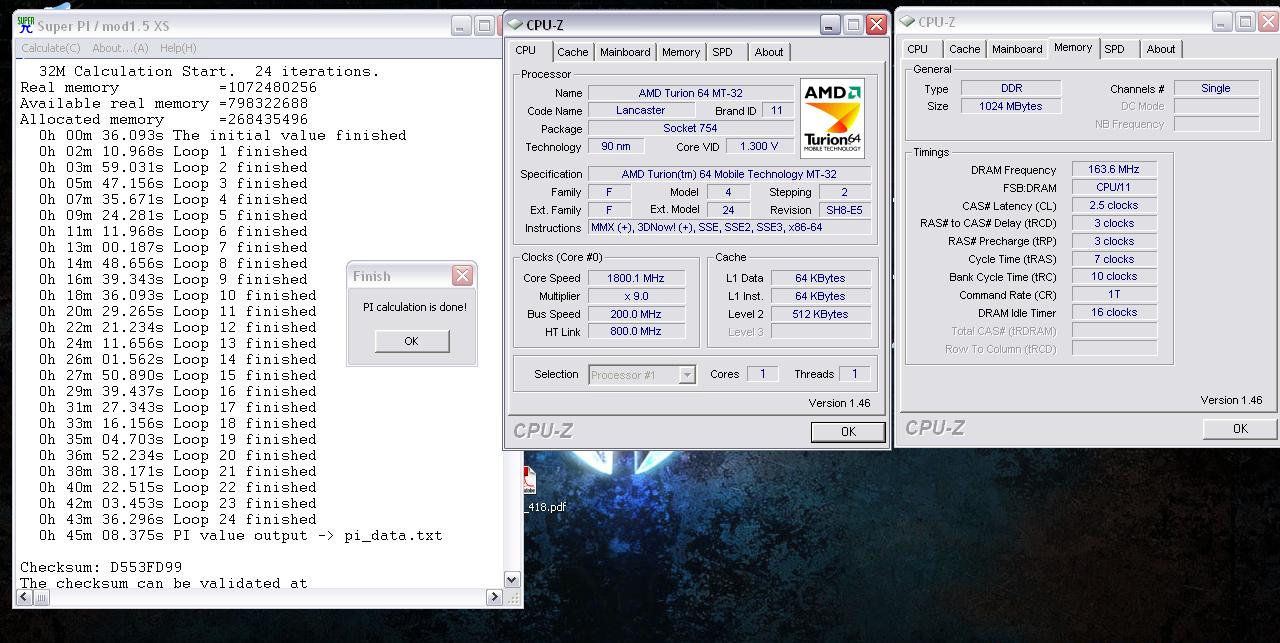This screenshot has width=1280, height=643.
Task: Click the Instructions field listing MMX, SSE3
Action: point(729,228)
